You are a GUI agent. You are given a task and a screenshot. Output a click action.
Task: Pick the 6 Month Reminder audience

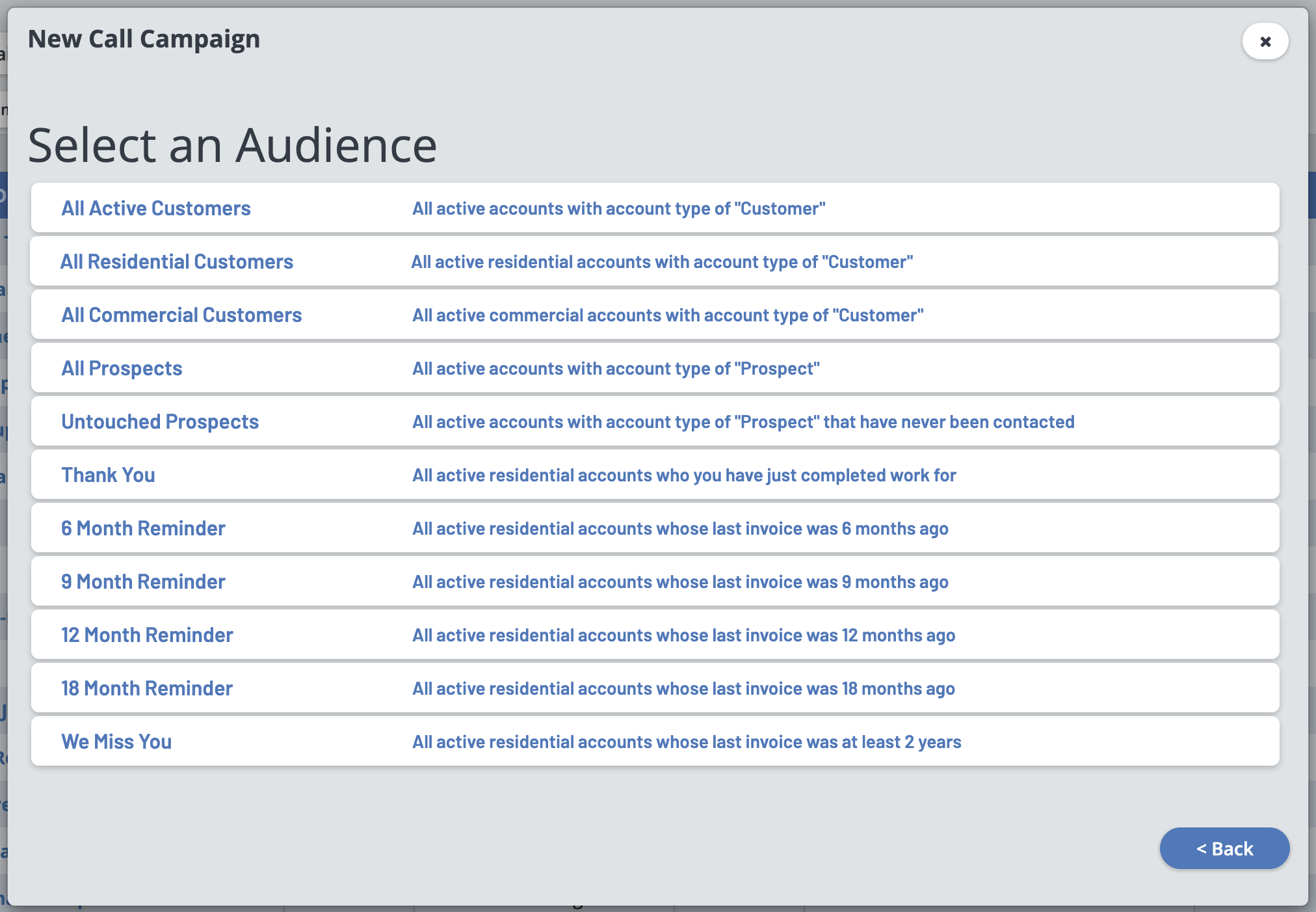(143, 528)
